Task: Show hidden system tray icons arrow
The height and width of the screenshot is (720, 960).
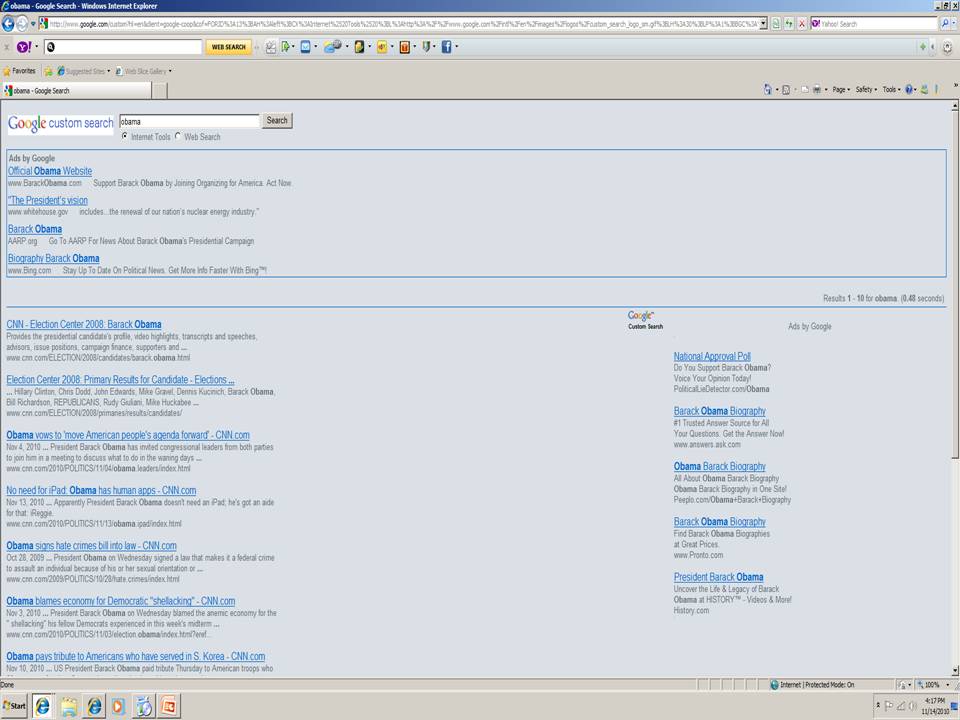Action: point(878,705)
